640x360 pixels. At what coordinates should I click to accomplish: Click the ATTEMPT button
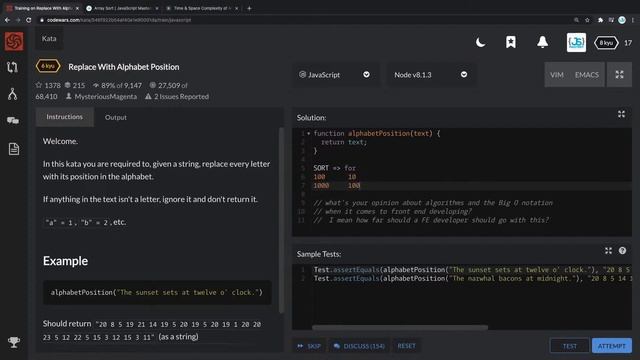pyautogui.click(x=611, y=346)
